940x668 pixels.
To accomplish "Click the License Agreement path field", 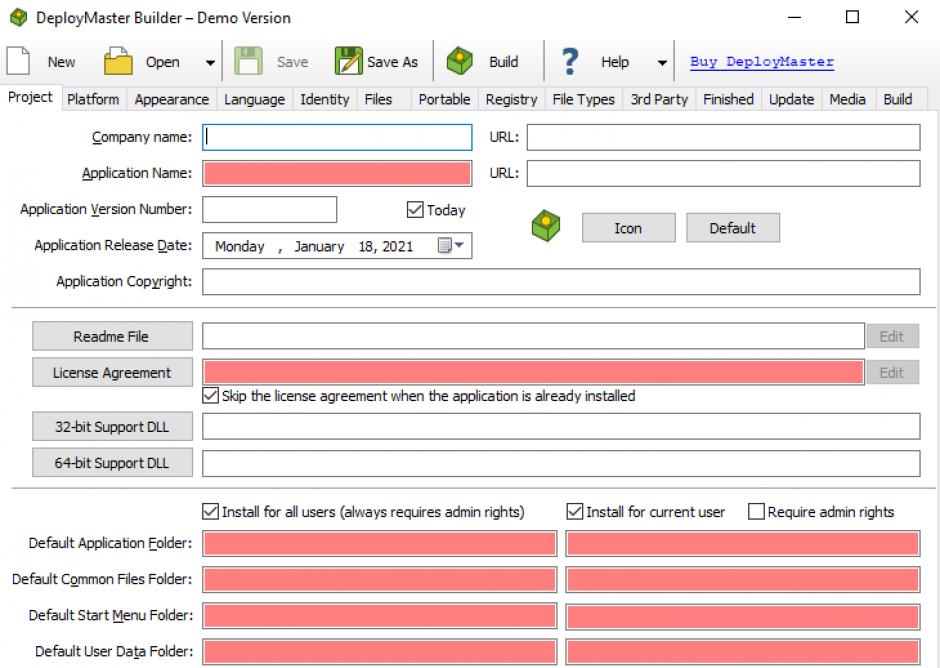I will point(534,372).
